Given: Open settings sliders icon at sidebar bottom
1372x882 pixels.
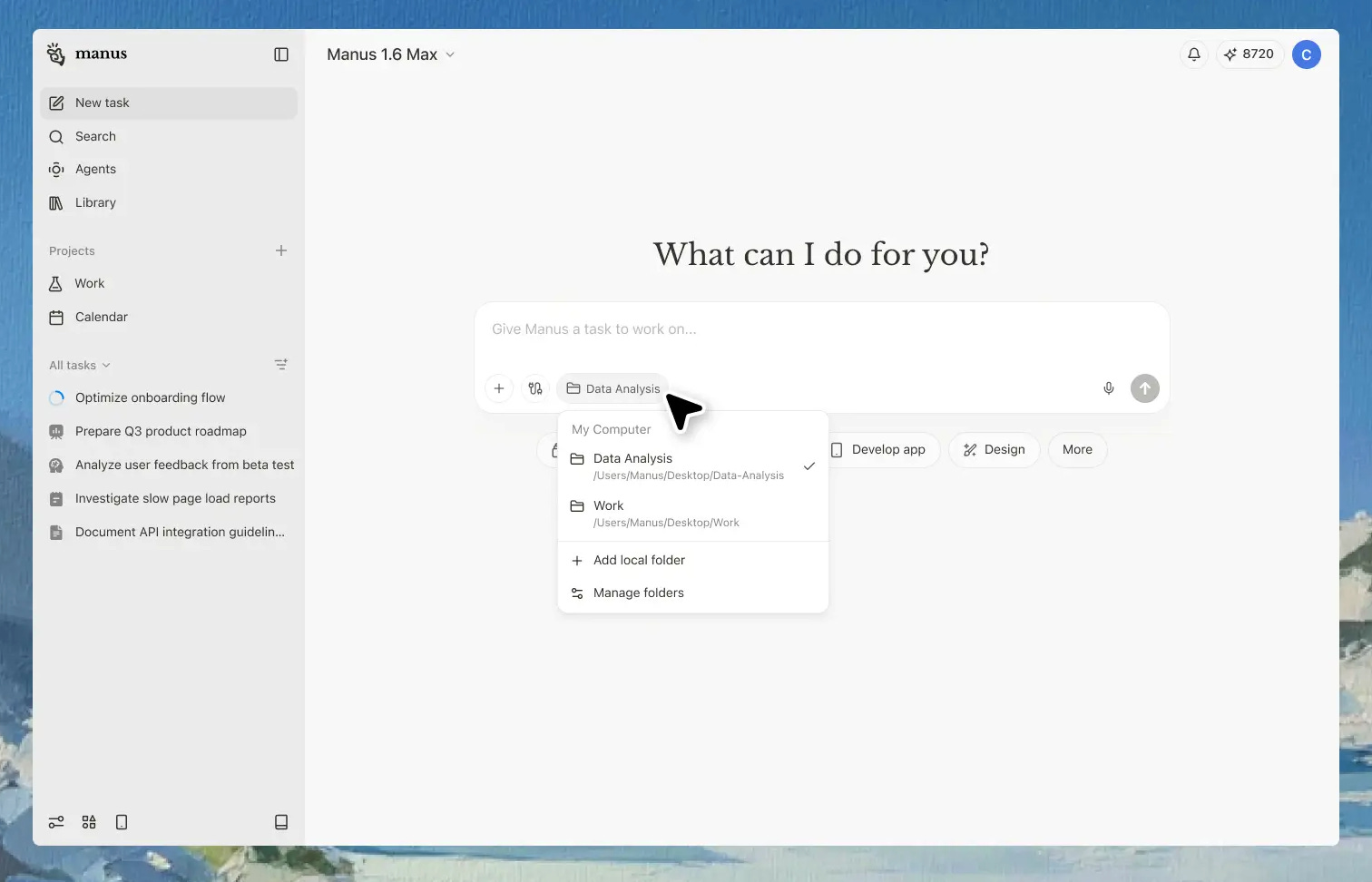Looking at the screenshot, I should [56, 822].
